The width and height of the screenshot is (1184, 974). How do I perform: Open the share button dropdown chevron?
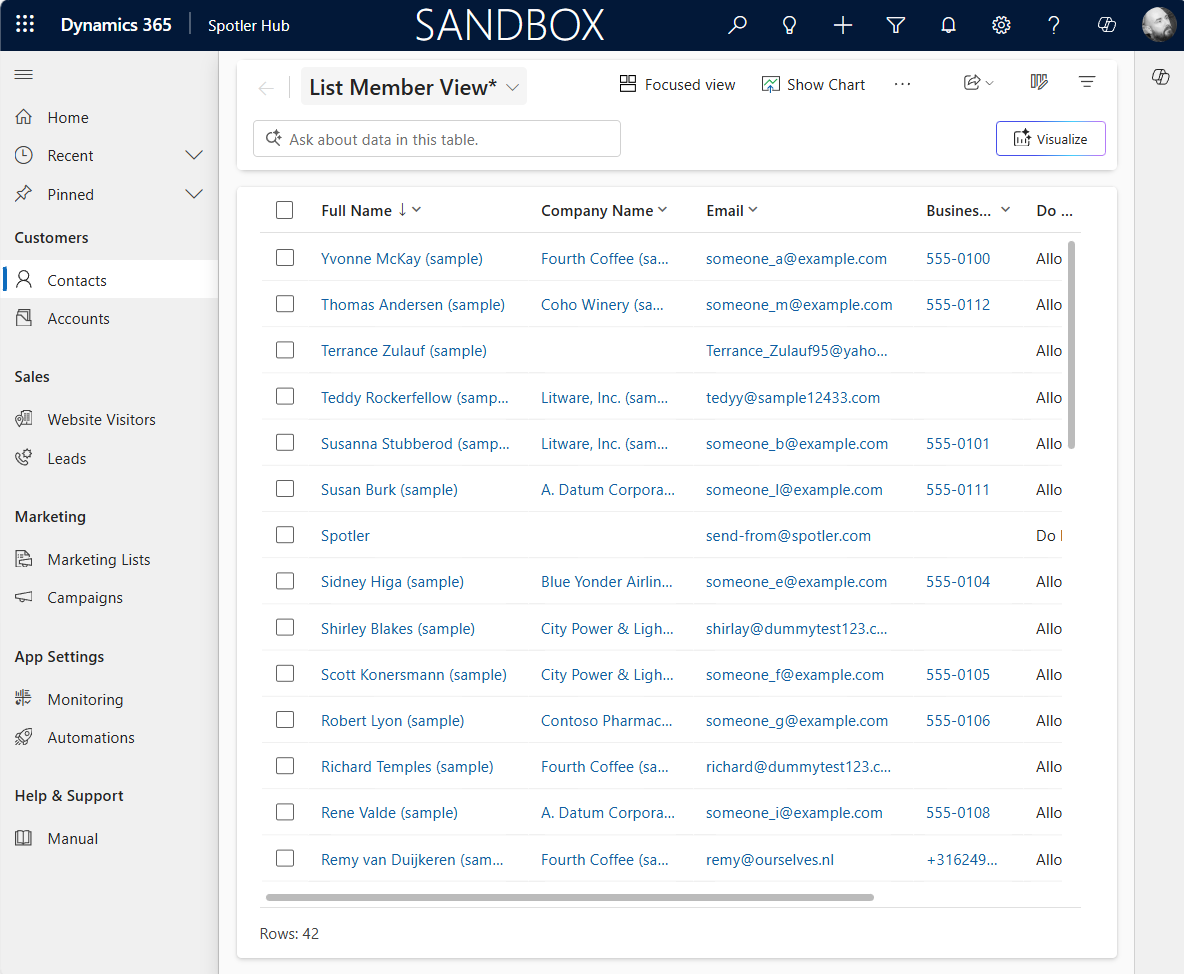tap(989, 83)
